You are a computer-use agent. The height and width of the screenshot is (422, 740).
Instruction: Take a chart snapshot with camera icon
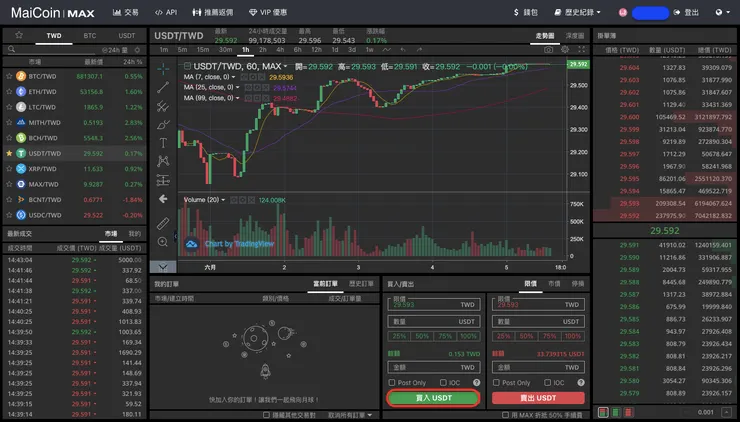548,50
